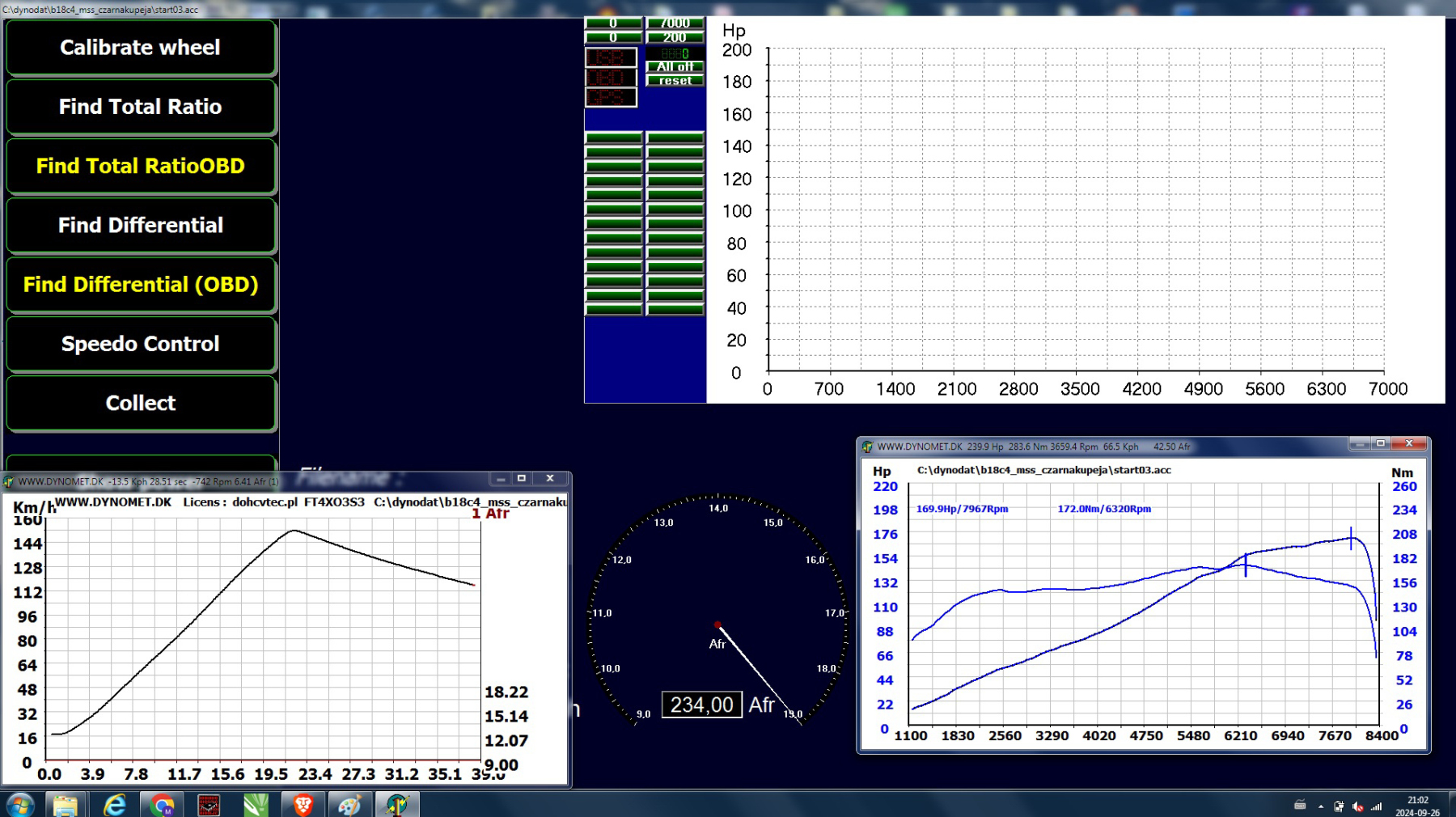This screenshot has height=817, width=1456.
Task: Open Find Total RatioOBD
Action: point(141,166)
